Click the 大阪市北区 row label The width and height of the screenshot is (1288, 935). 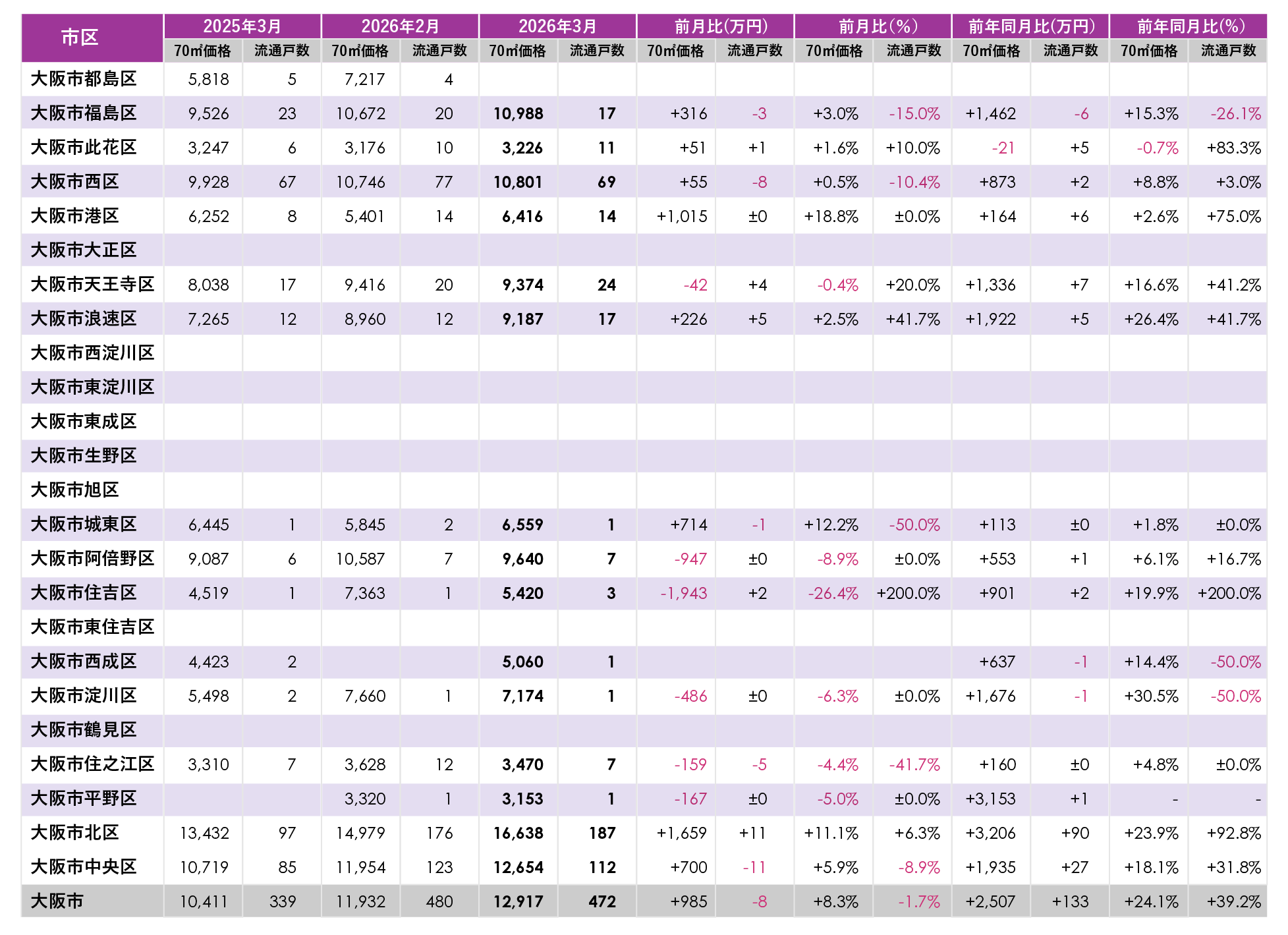[74, 833]
